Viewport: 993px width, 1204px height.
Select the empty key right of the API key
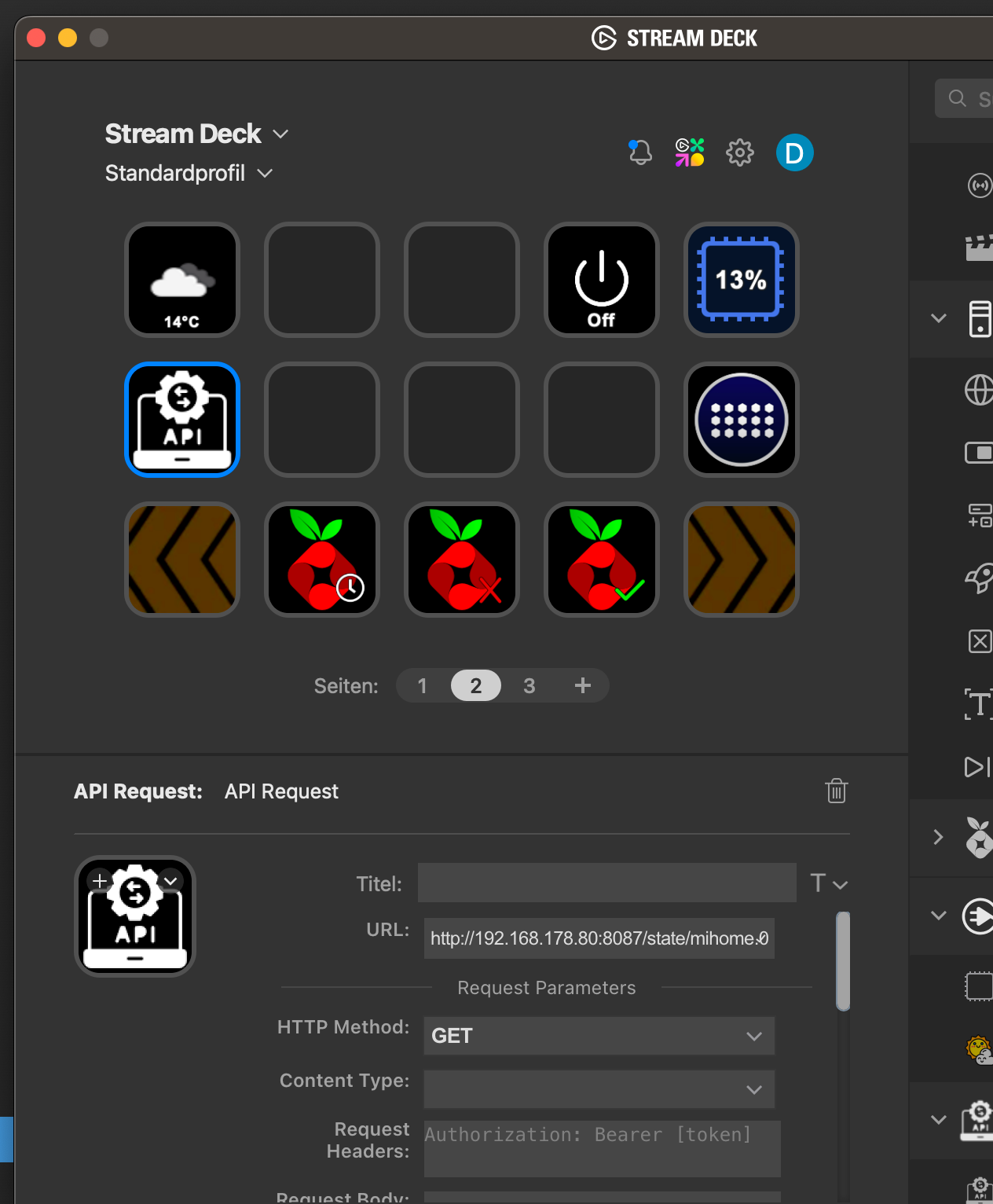pos(322,420)
